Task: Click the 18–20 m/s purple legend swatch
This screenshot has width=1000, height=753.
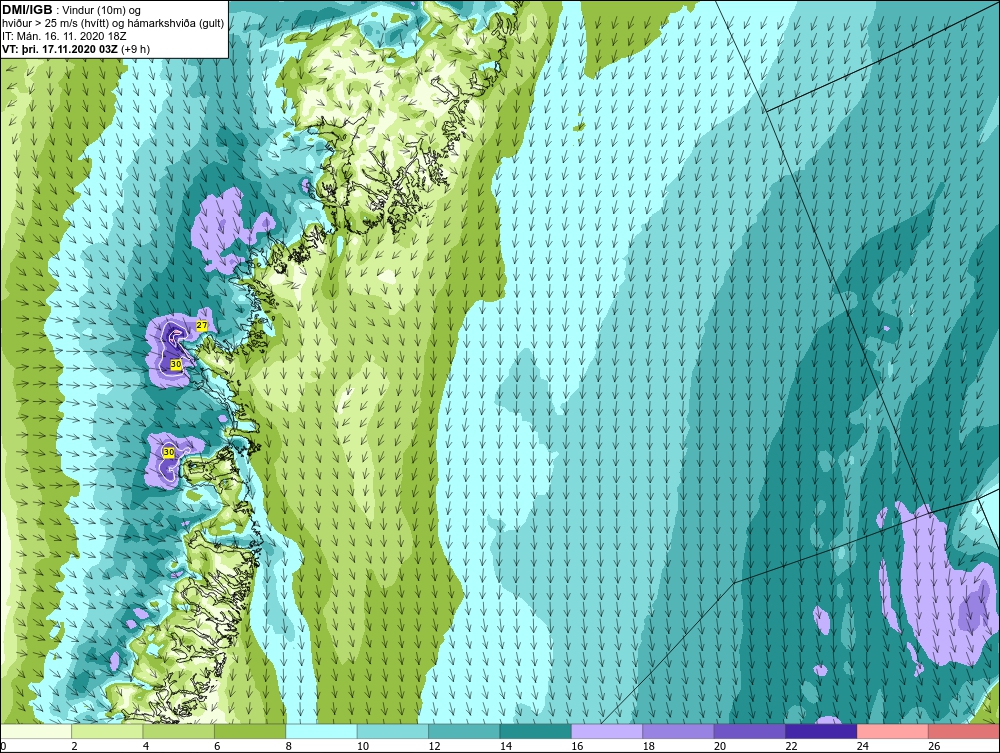Action: point(679,731)
